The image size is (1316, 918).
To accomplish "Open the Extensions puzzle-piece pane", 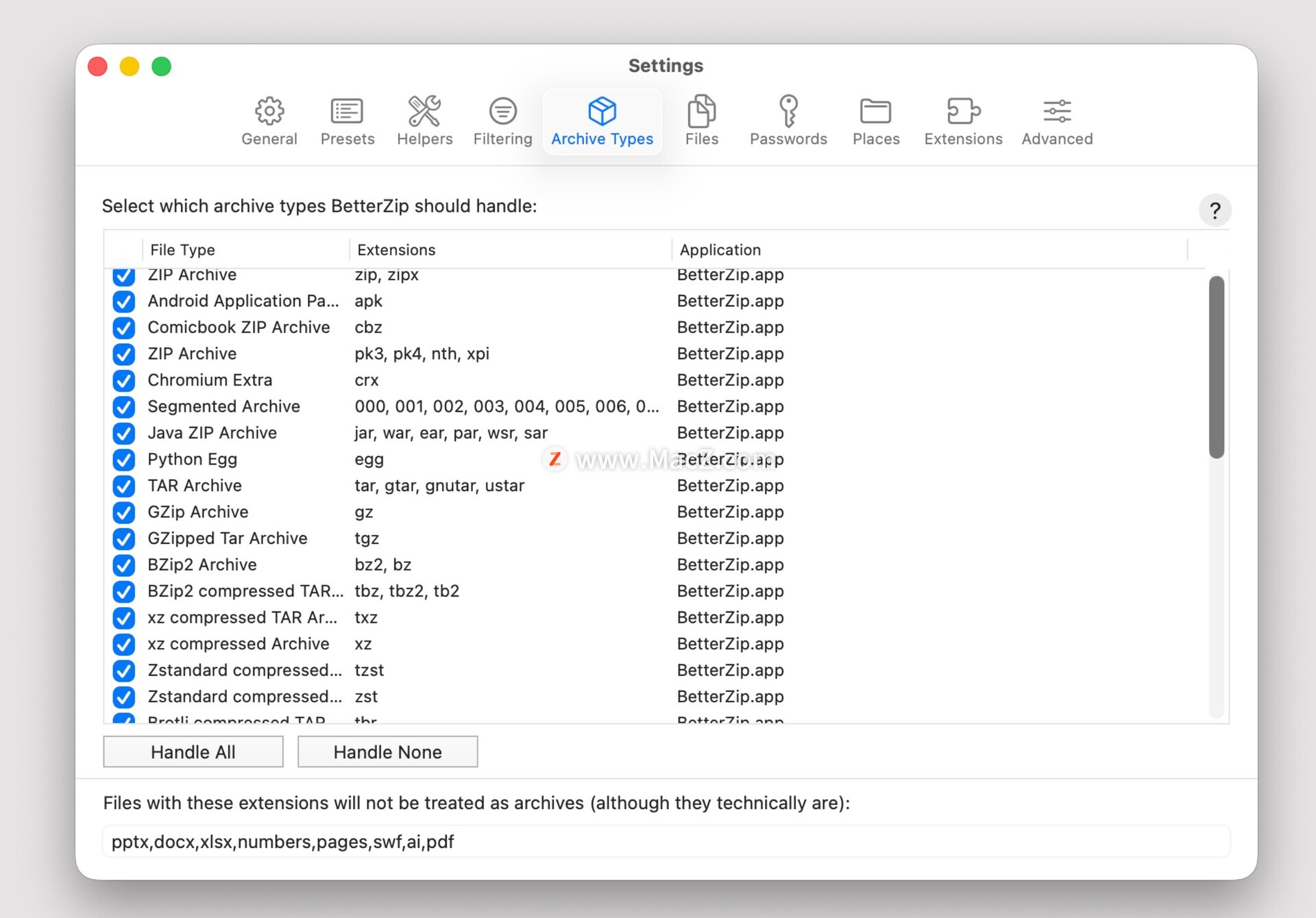I will click(963, 122).
